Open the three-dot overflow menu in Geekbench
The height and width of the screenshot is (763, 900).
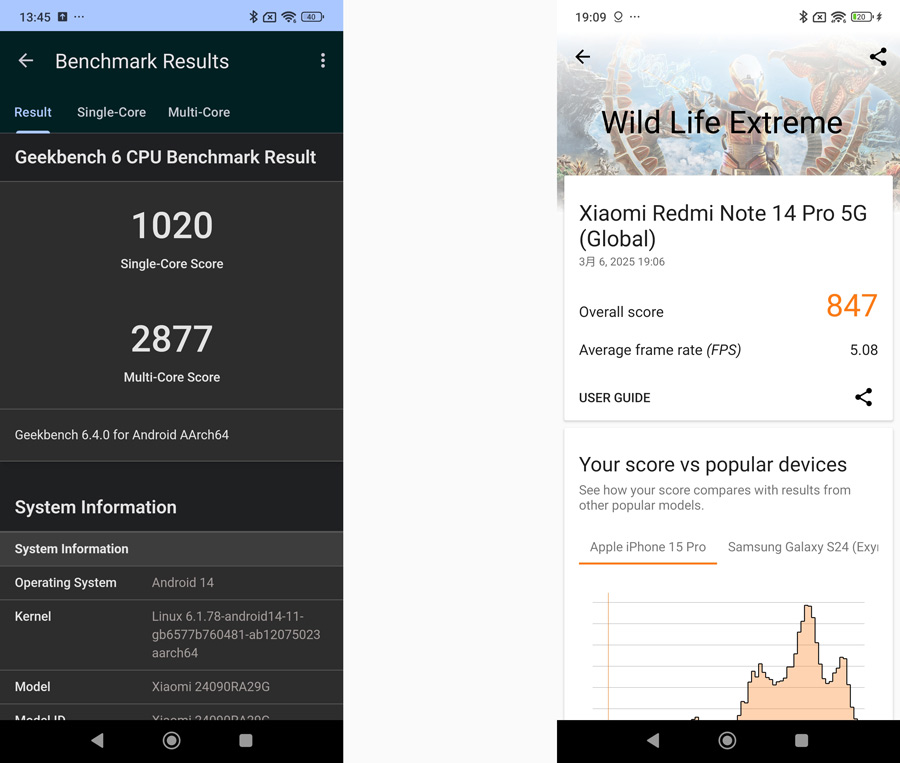pyautogui.click(x=323, y=60)
